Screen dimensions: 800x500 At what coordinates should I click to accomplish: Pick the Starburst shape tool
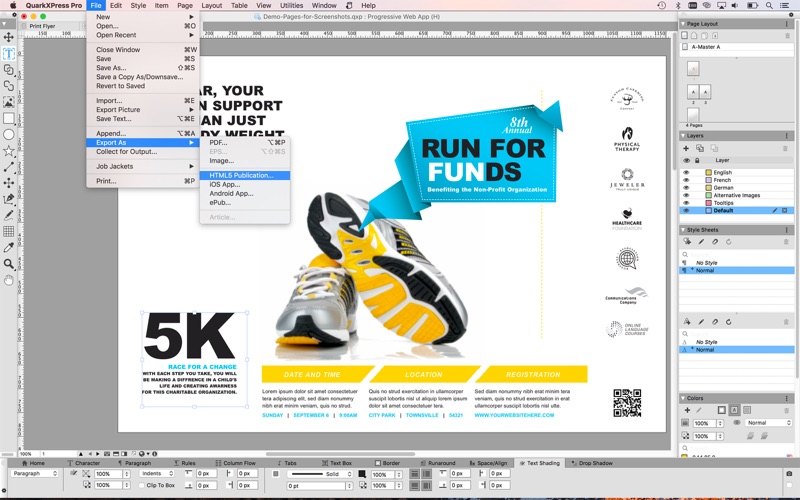pos(9,151)
